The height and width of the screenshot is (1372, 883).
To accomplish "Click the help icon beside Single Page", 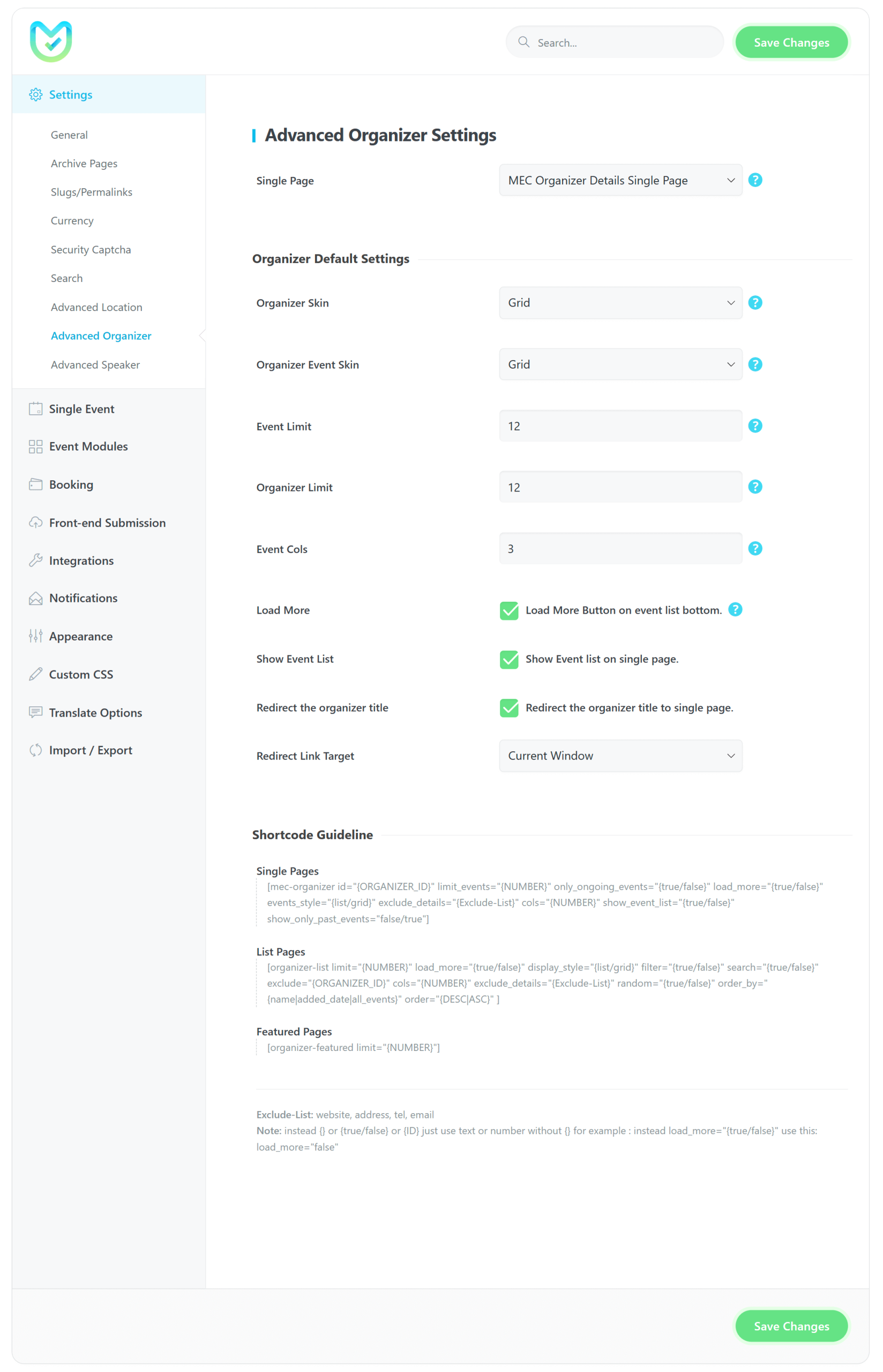I will coord(755,180).
